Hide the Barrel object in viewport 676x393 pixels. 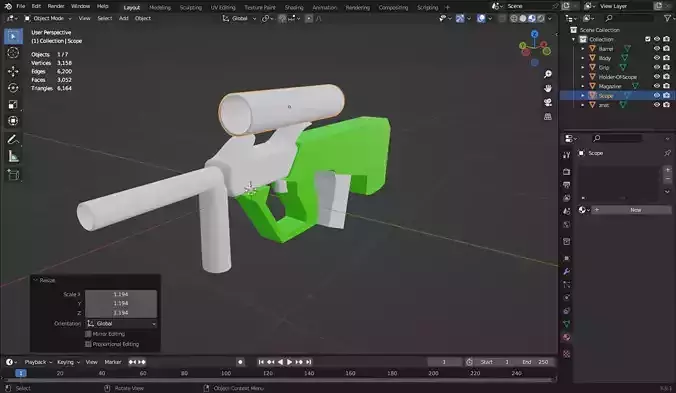[x=657, y=49]
